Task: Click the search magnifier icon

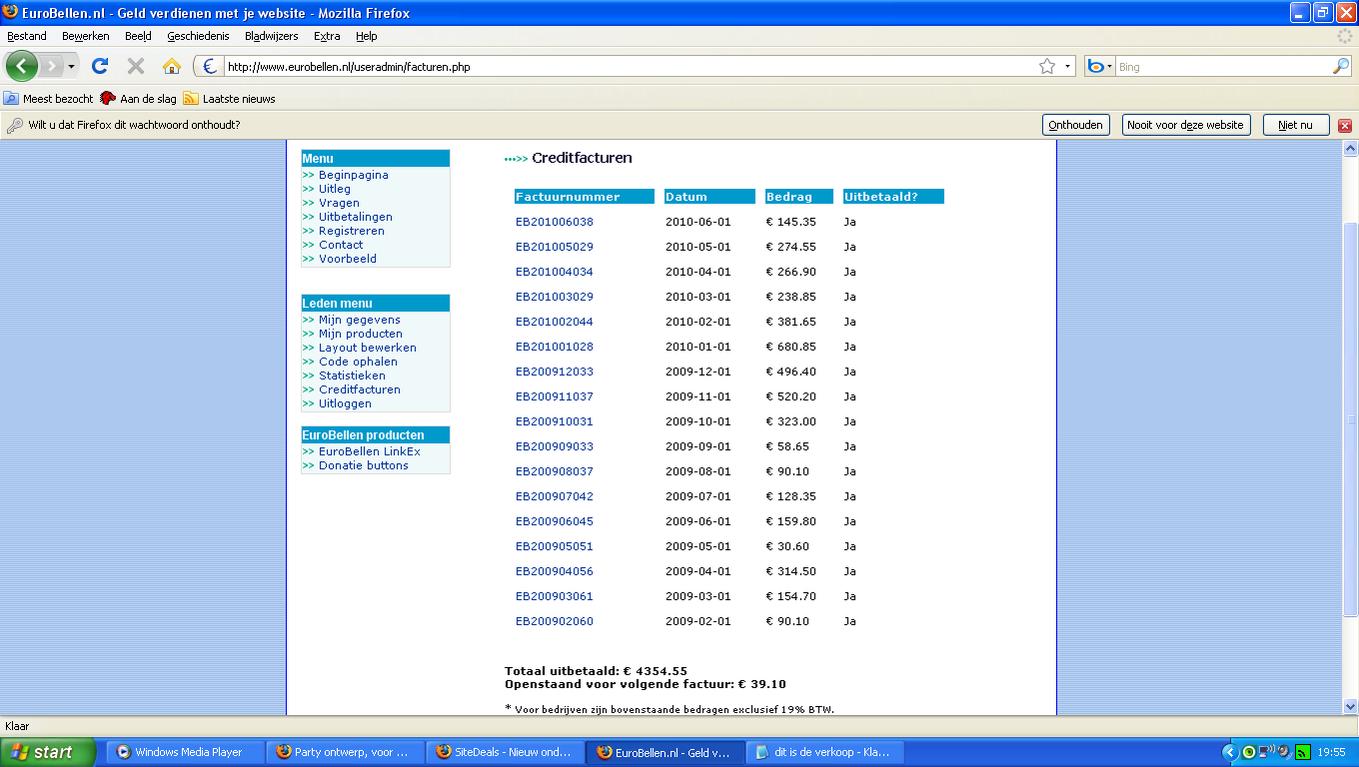Action: pos(1341,66)
